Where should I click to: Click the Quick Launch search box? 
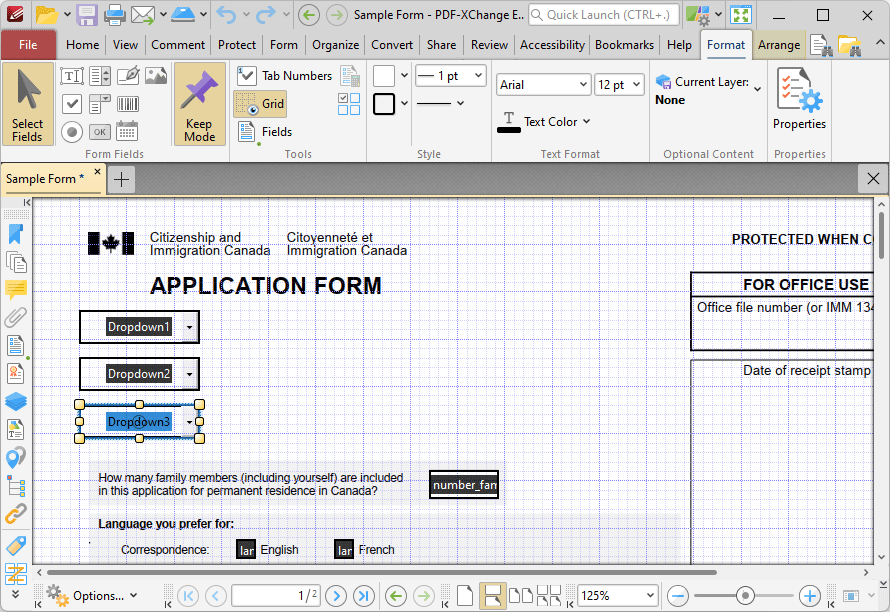(604, 15)
